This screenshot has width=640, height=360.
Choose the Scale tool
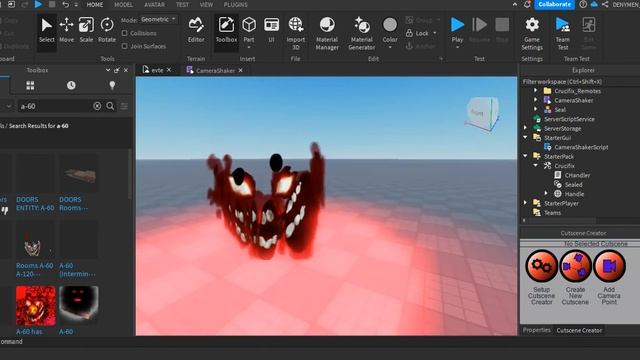[x=86, y=30]
